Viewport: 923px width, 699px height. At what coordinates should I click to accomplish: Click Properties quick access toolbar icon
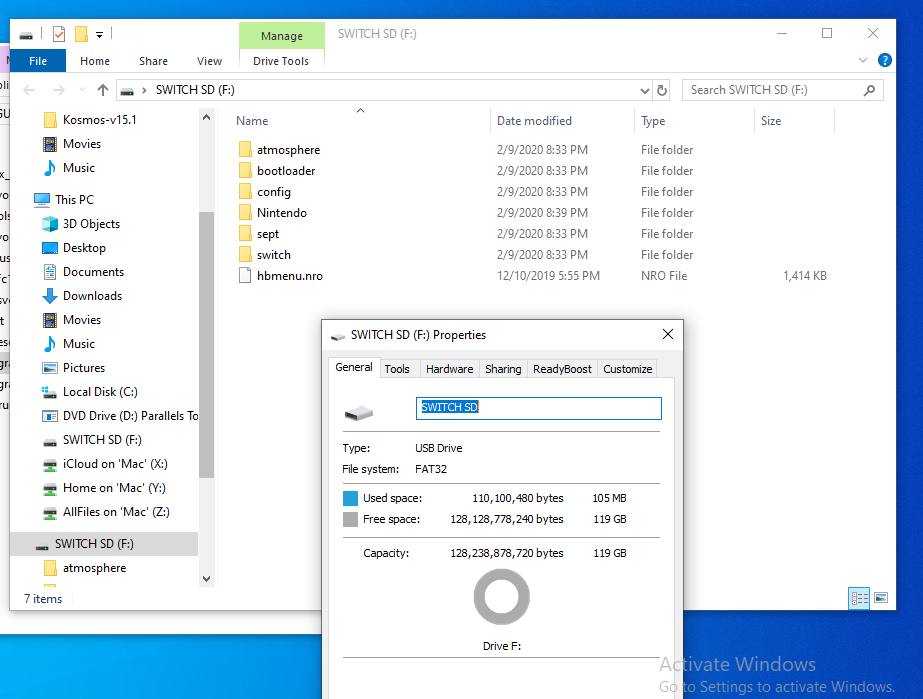(59, 34)
